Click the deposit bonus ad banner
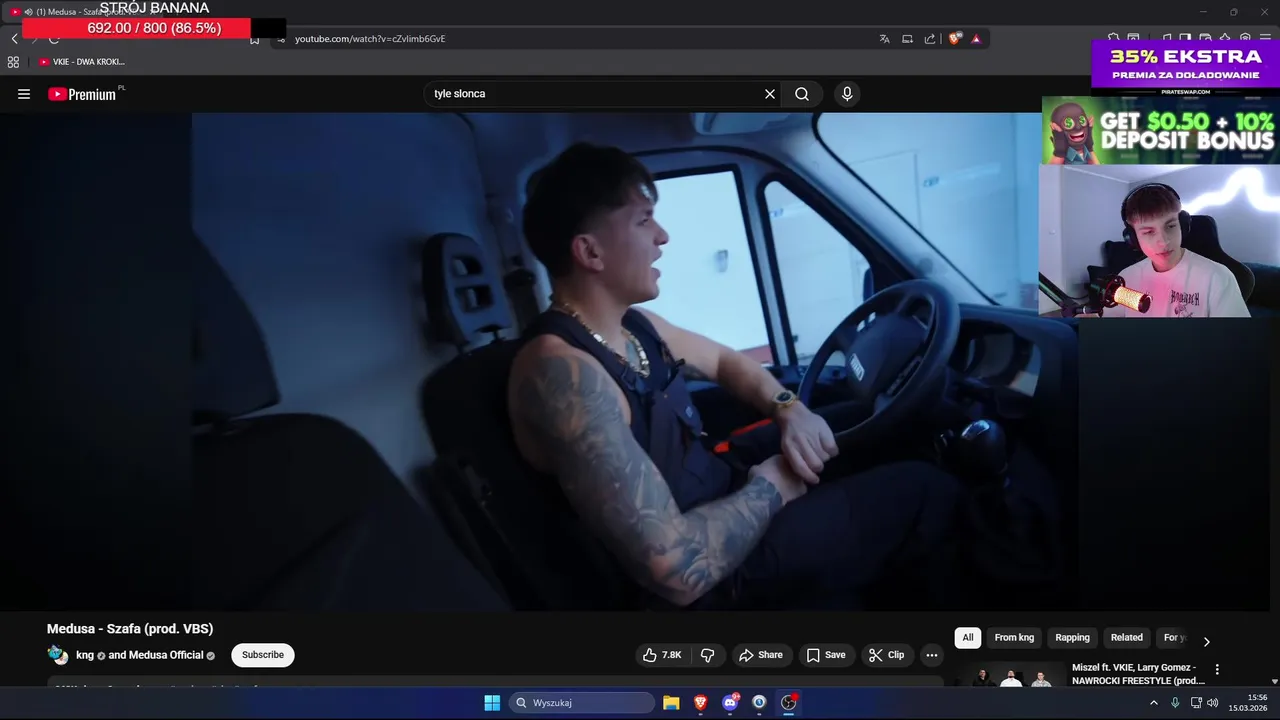1280x720 pixels. tap(1160, 130)
